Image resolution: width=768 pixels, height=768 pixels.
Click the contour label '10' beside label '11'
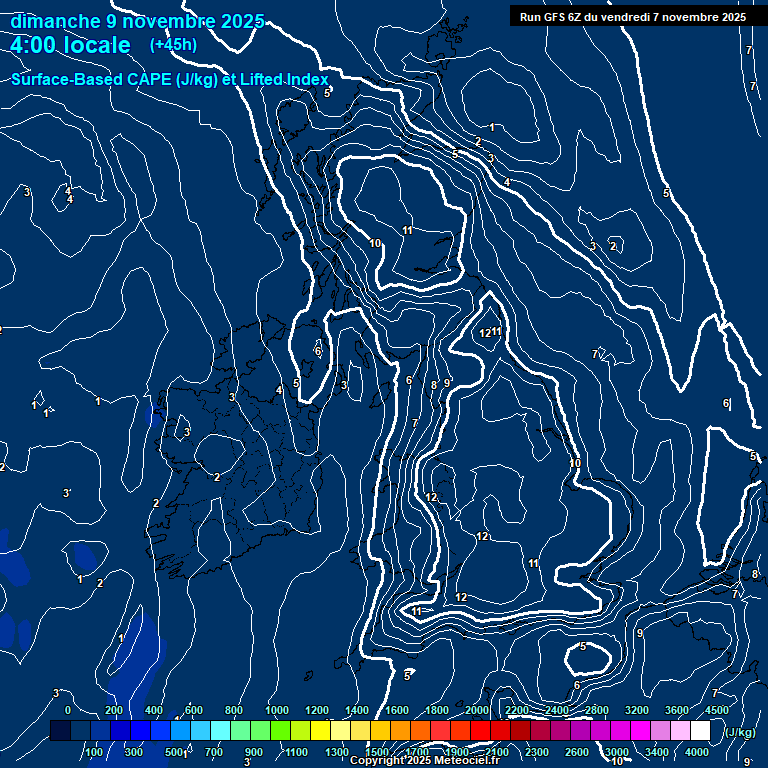coord(375,243)
